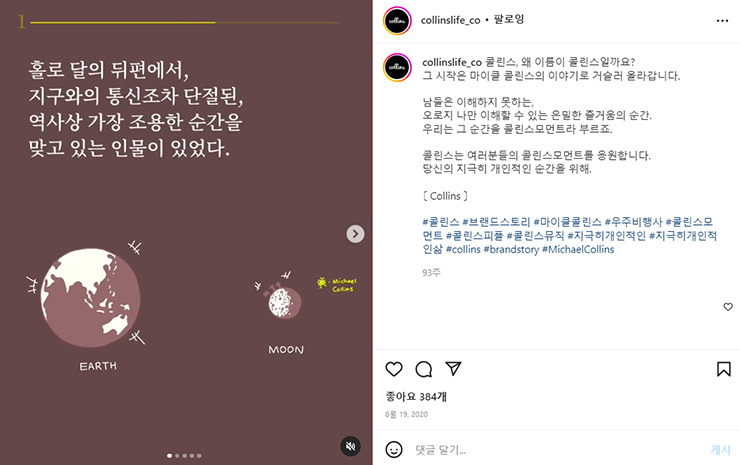This screenshot has width=740, height=465.
Task: Toggle following status next to collinslife_co
Action: click(x=509, y=19)
